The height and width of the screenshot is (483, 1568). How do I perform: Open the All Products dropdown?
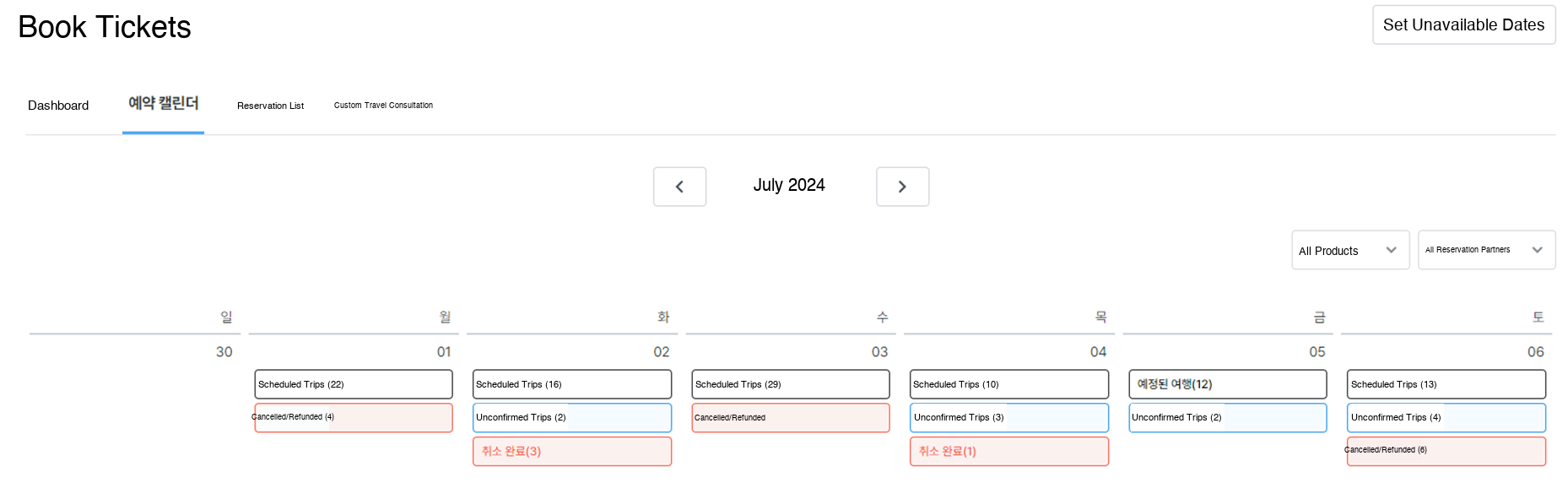pos(1349,251)
